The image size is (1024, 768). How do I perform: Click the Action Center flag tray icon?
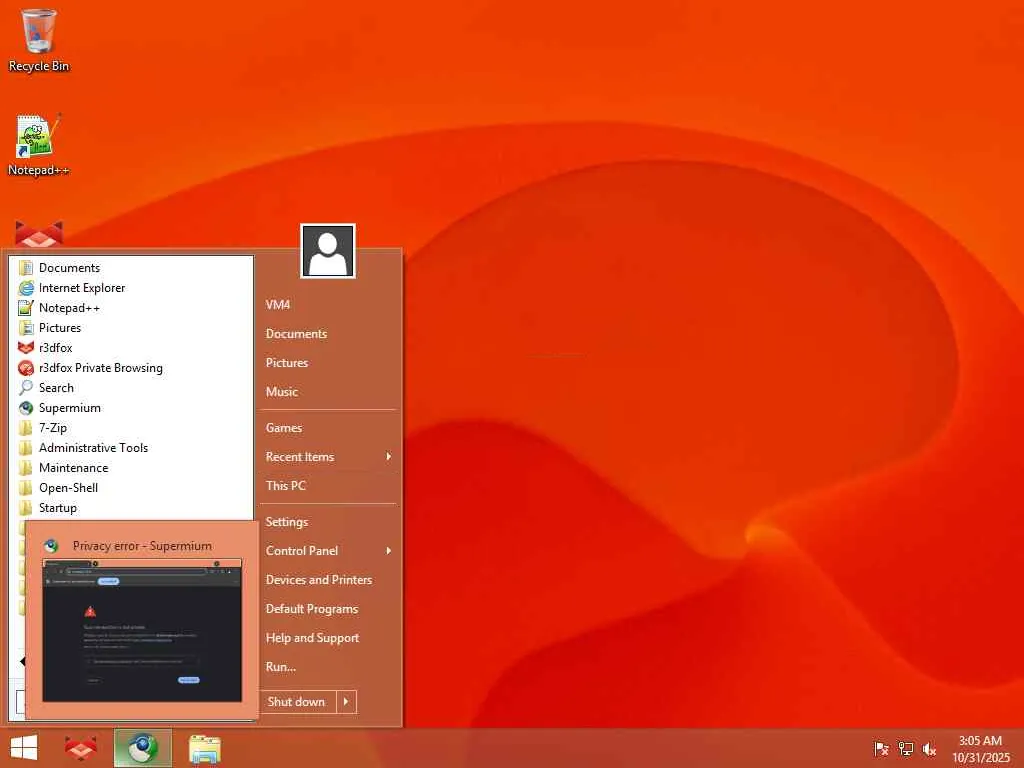(x=881, y=748)
